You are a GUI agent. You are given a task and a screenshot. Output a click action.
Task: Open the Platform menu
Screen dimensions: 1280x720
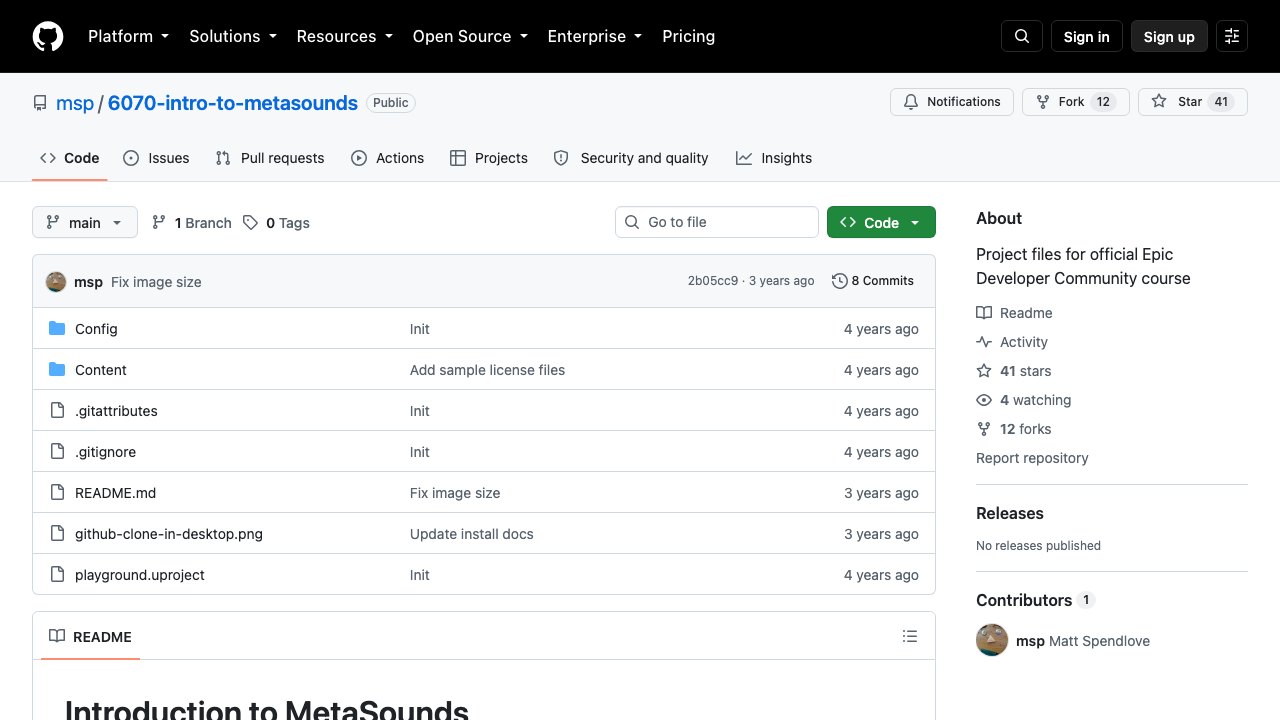click(128, 36)
